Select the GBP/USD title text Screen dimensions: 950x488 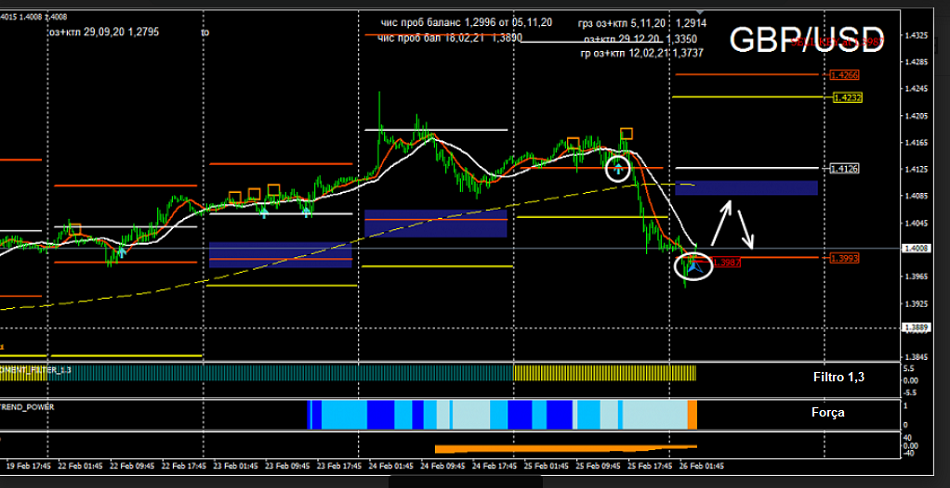click(x=805, y=40)
